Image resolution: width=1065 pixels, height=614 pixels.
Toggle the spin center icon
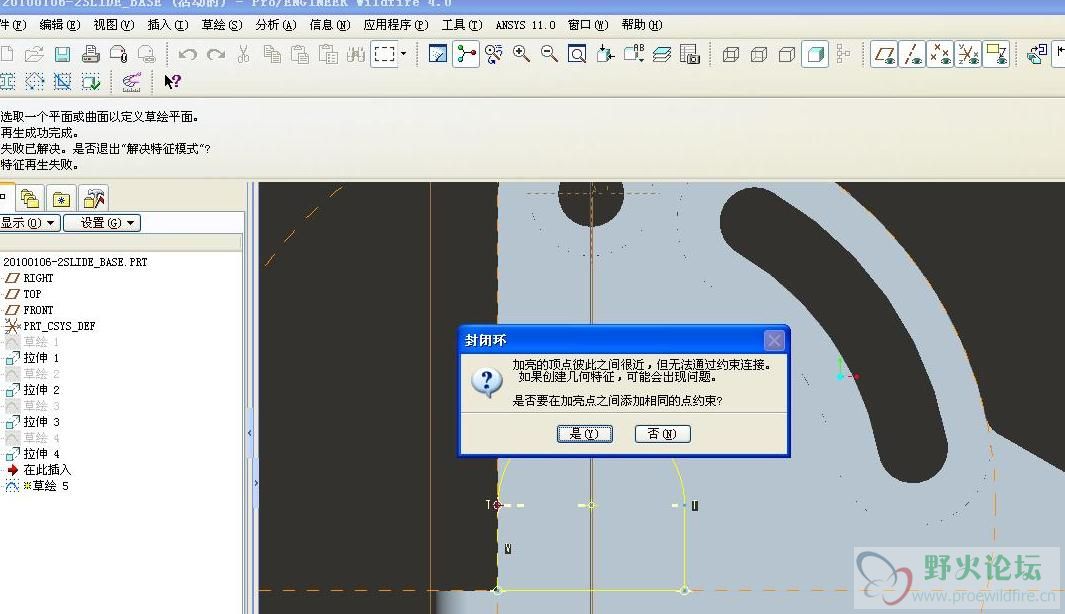click(x=466, y=54)
